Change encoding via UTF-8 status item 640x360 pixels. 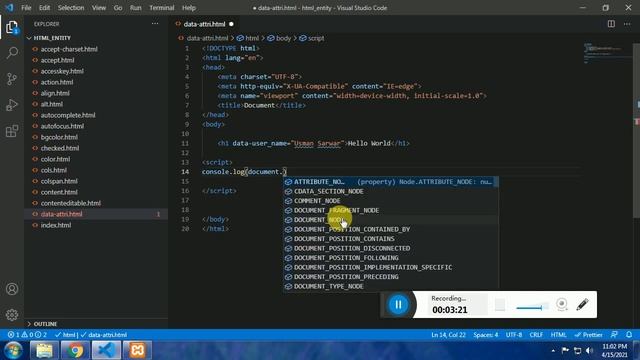point(514,335)
